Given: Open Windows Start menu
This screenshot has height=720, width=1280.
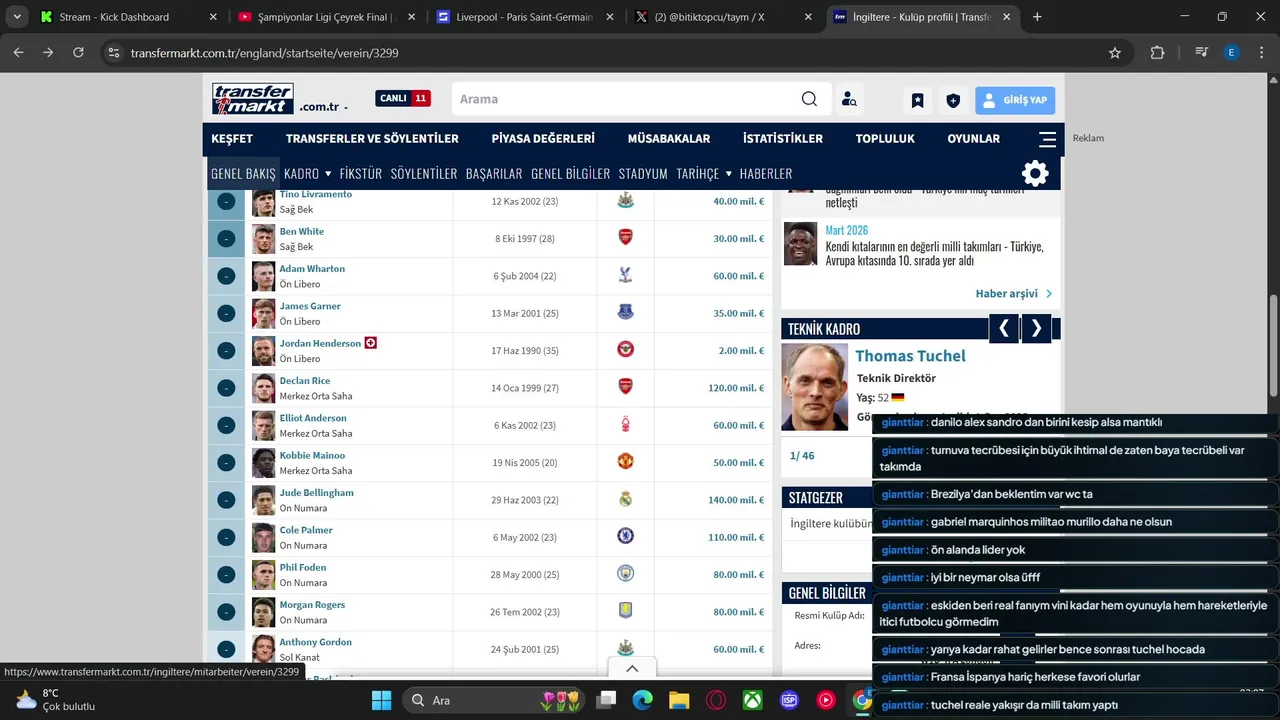Looking at the screenshot, I should click(381, 700).
